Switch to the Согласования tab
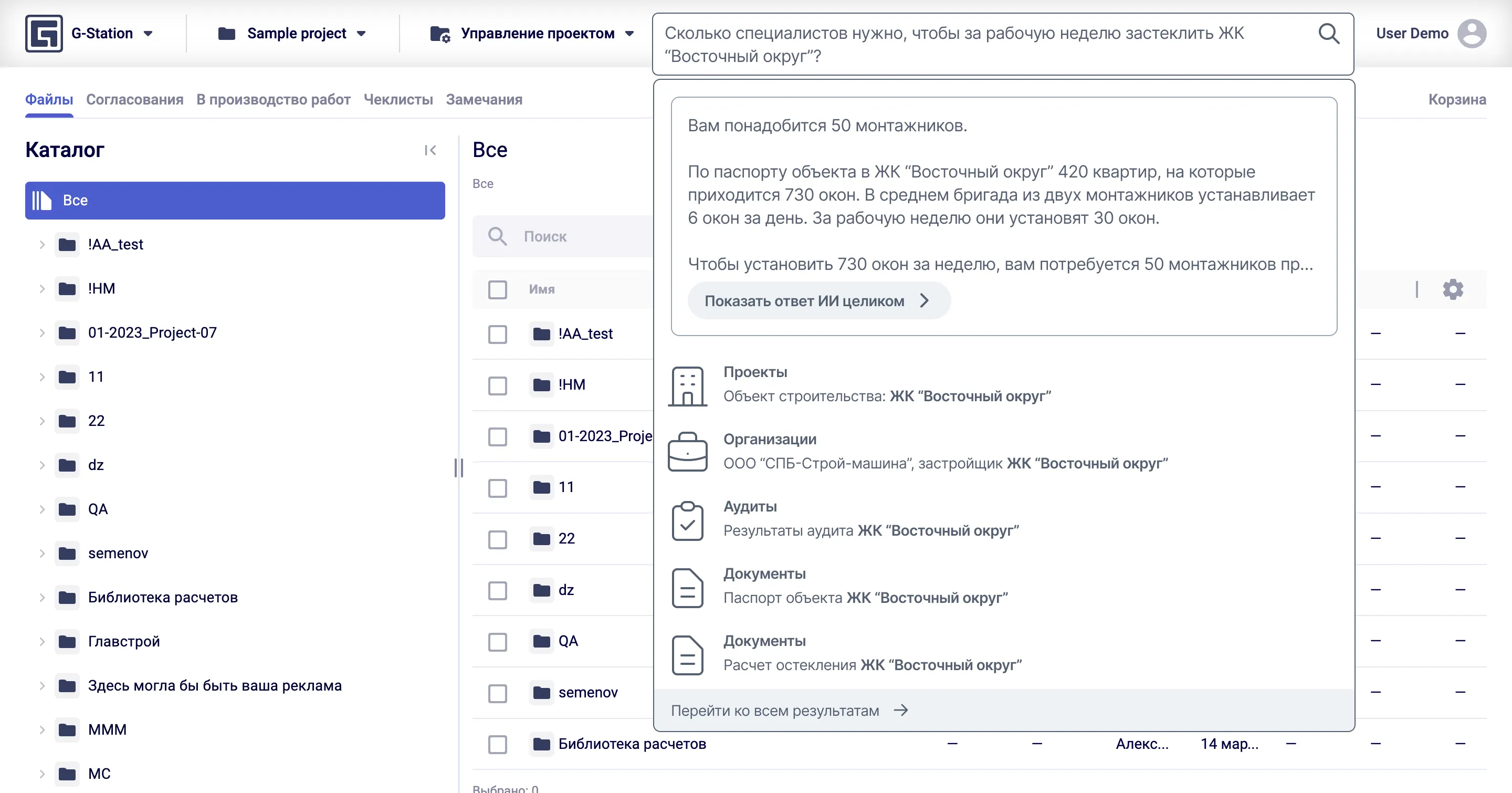This screenshot has height=793, width=1512. click(x=134, y=99)
